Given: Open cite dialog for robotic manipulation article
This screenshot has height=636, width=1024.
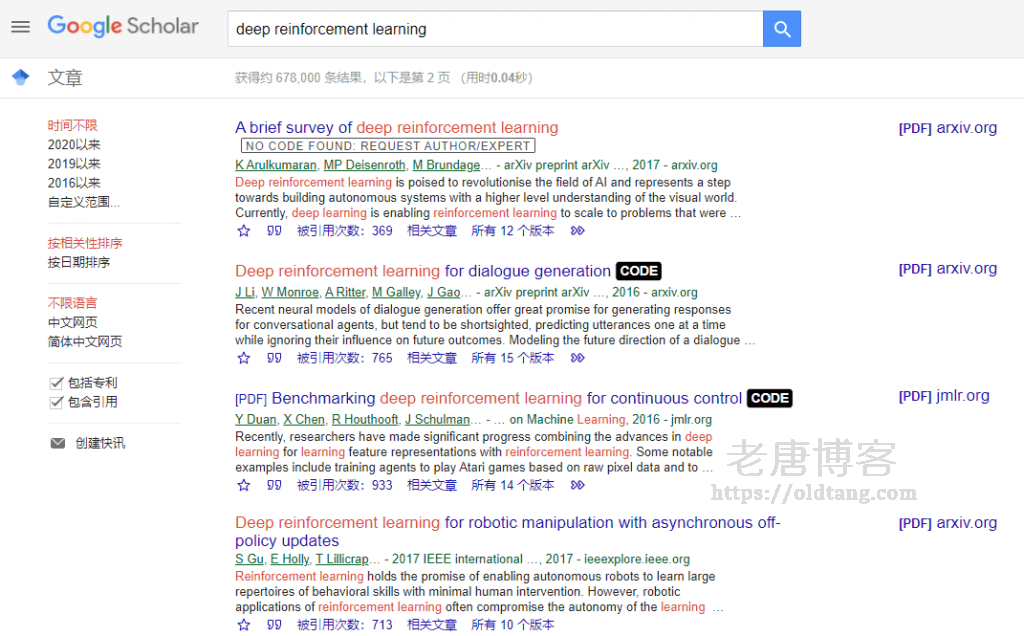Looking at the screenshot, I should pyautogui.click(x=274, y=623).
